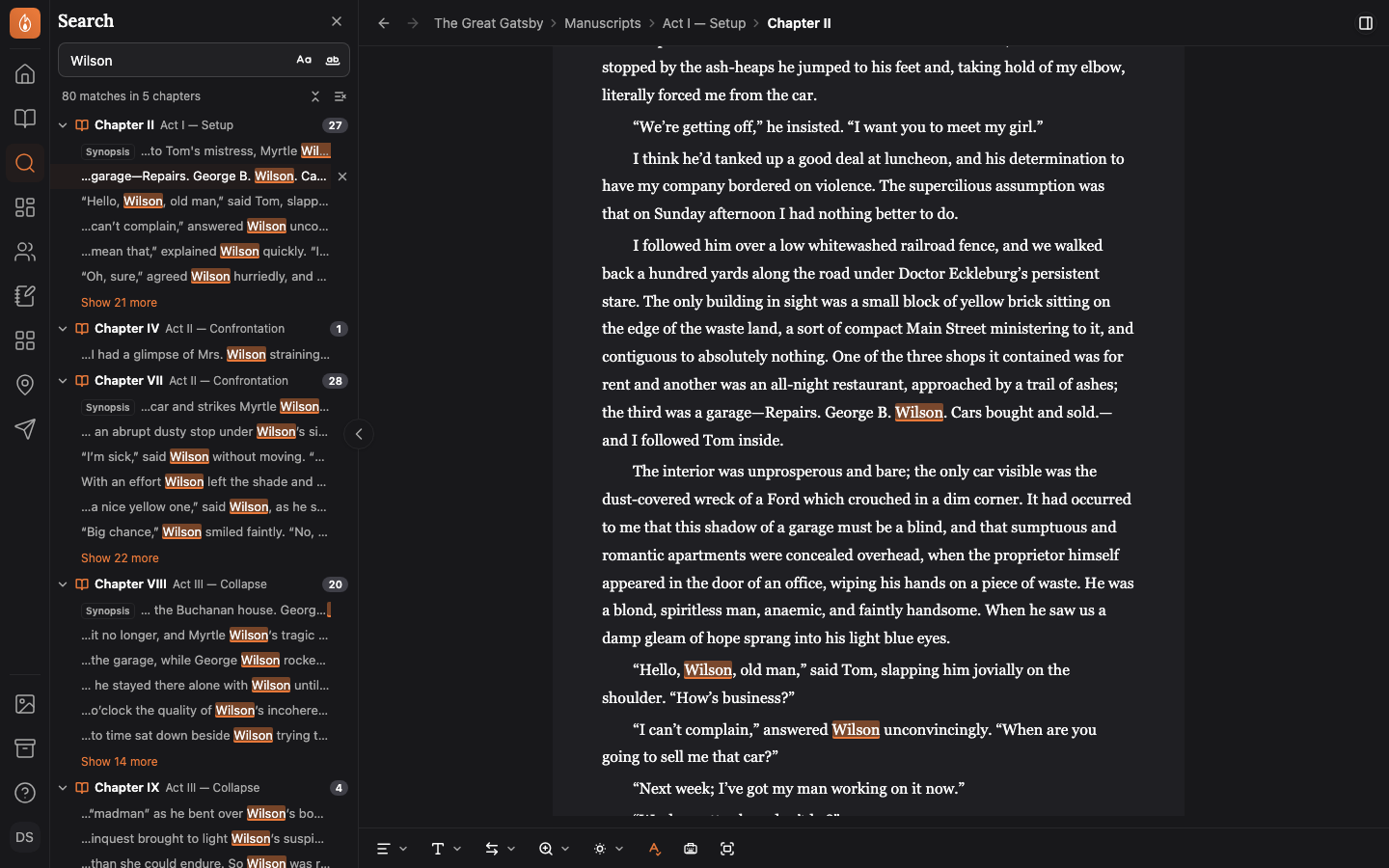Screen dimensions: 1389x868
Task: Select the magnifier Search icon in the sidebar
Action: [25, 163]
